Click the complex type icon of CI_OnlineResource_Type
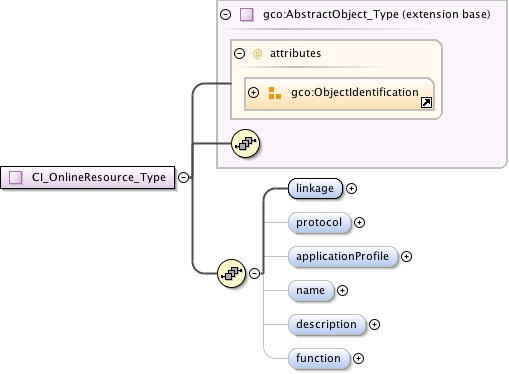 [x=16, y=177]
